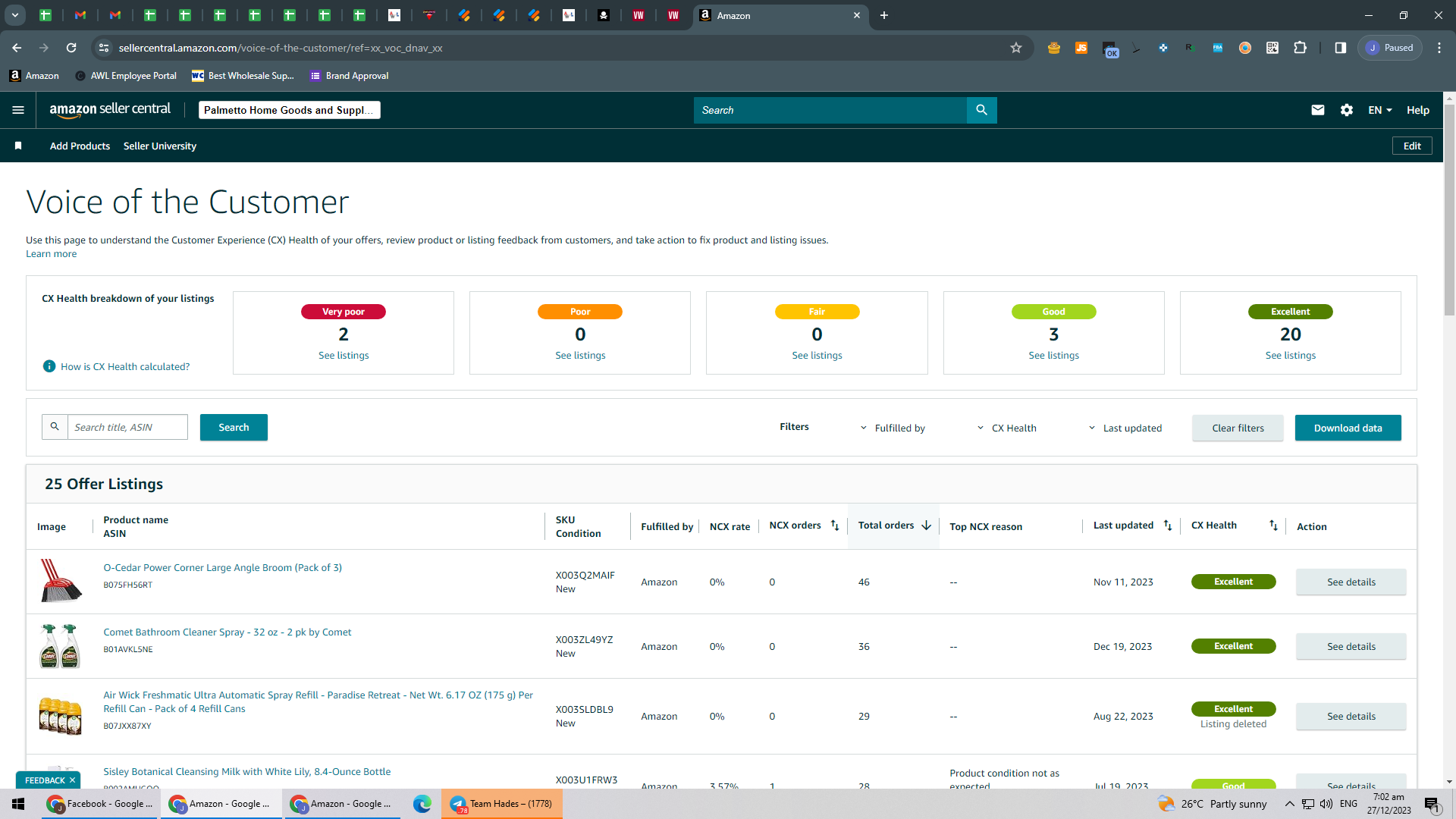Open the Palmetto Home Goods account switcher

(x=290, y=110)
